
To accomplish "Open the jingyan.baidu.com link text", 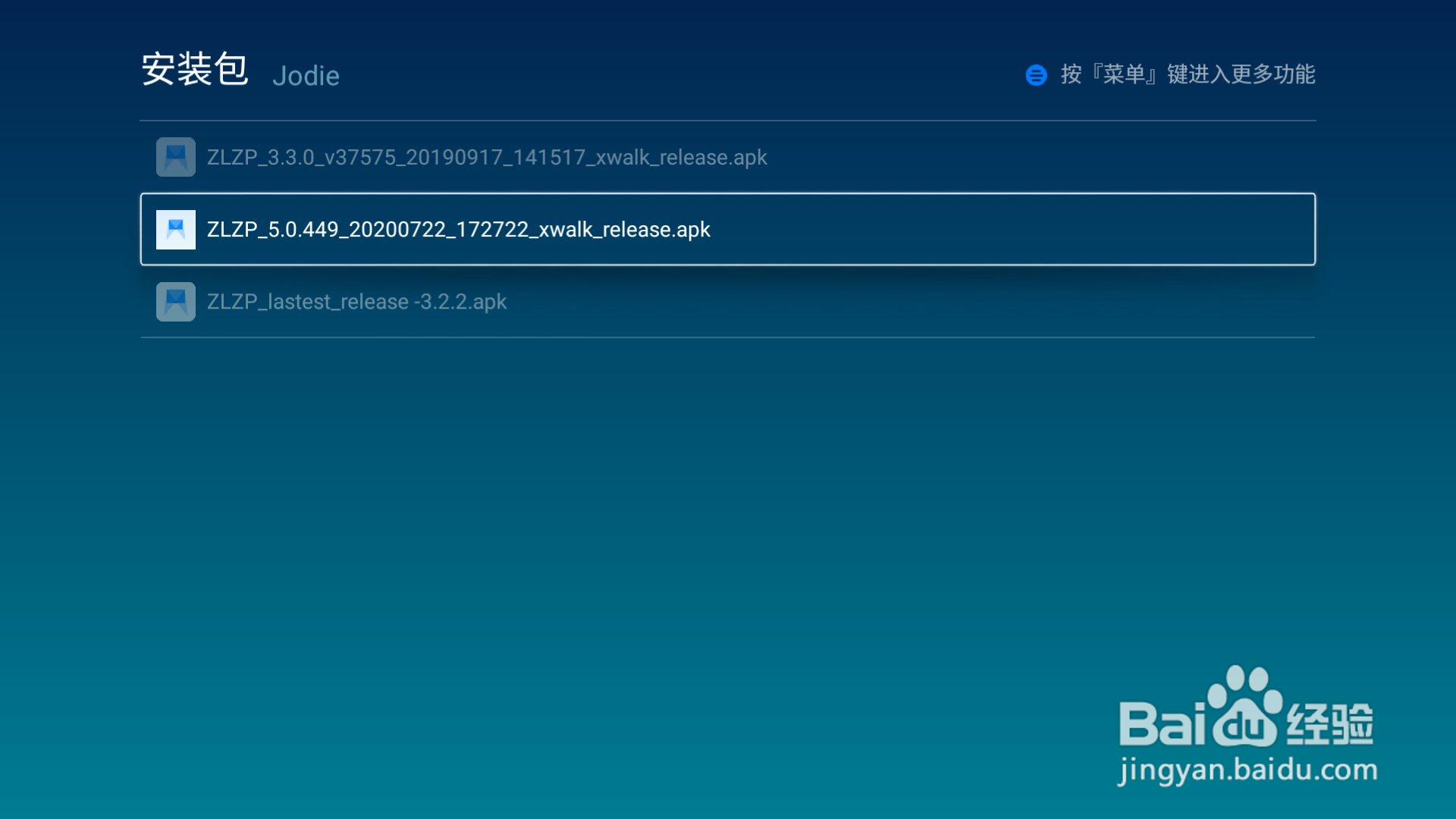I will coord(1247,770).
